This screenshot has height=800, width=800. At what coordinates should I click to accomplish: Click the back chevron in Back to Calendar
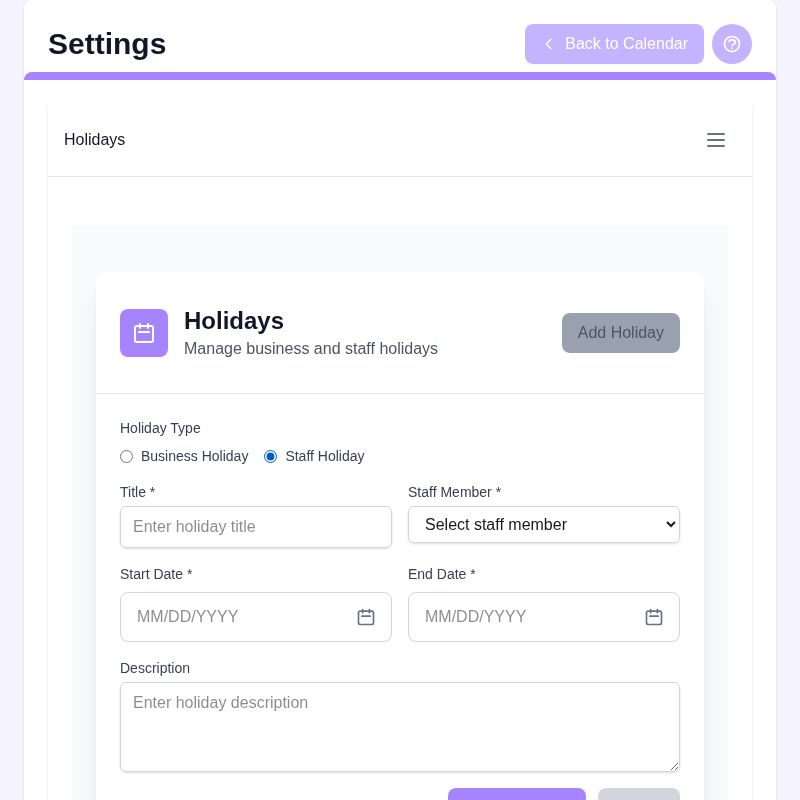click(548, 44)
